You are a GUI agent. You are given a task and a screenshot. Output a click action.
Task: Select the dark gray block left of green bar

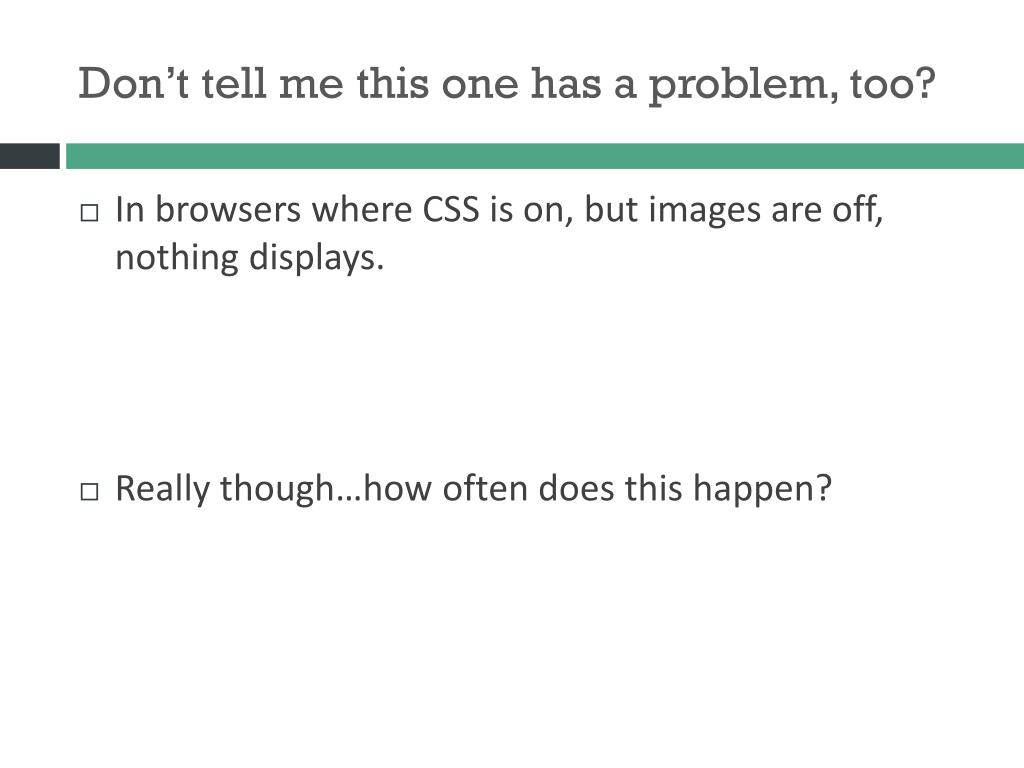(x=29, y=156)
